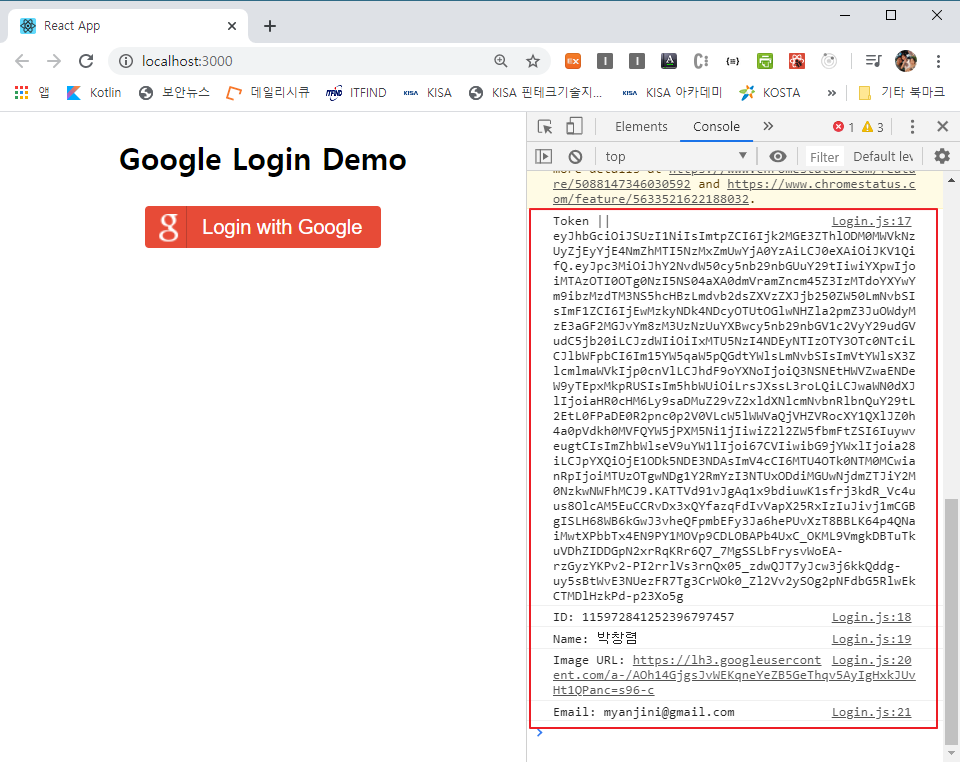The height and width of the screenshot is (762, 960).
Task: Click the ID: 115972841252396797457 console line
Action: (643, 617)
